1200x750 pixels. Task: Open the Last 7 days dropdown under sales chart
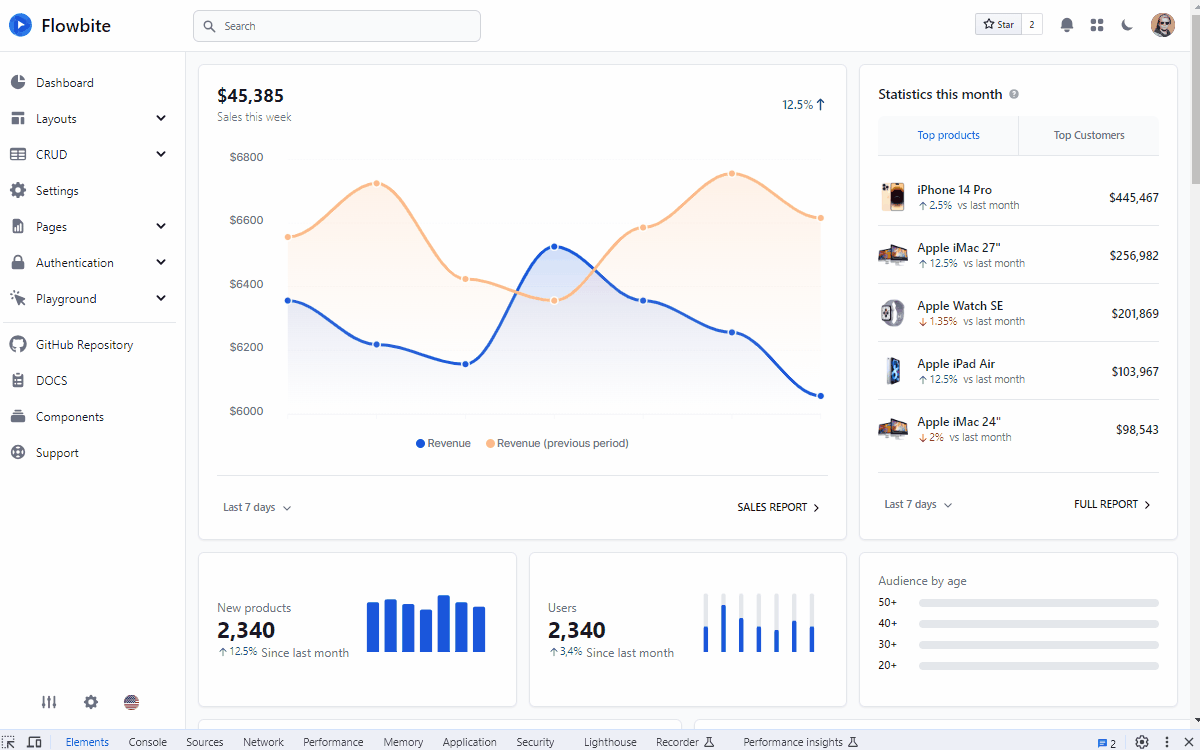pos(256,507)
